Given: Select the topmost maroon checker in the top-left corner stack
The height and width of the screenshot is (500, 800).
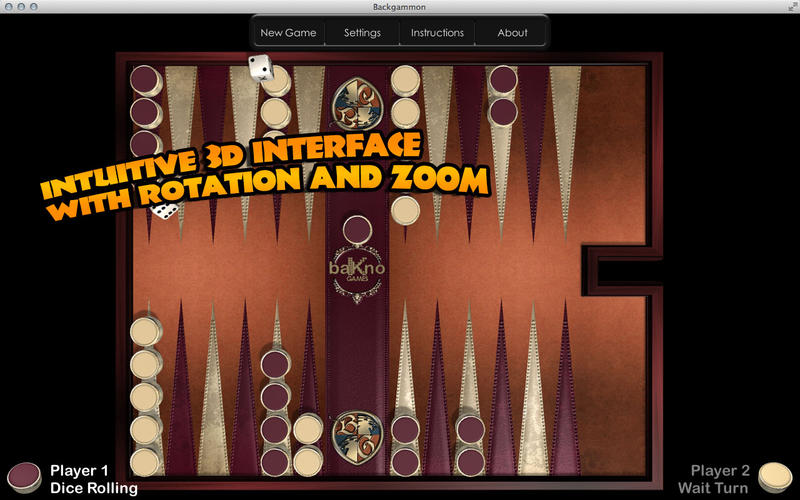Looking at the screenshot, I should click(x=145, y=80).
